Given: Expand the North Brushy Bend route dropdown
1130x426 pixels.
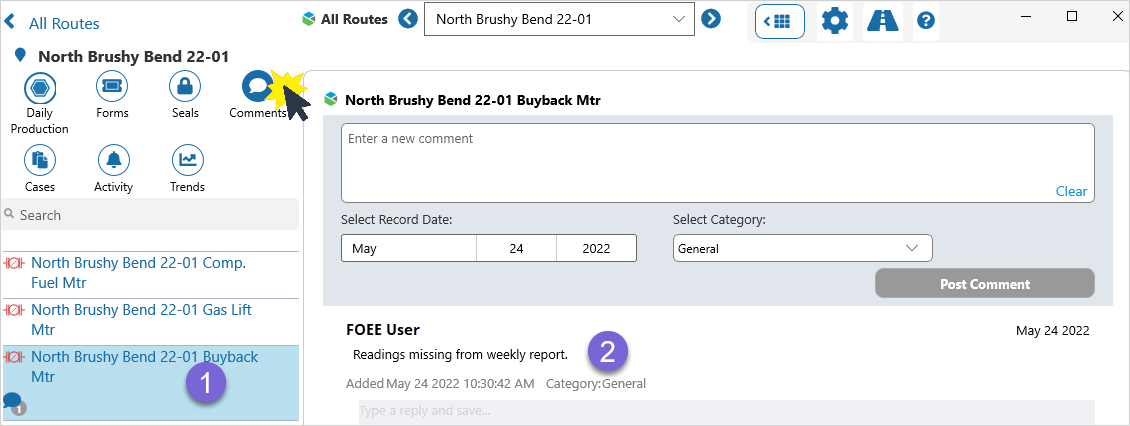Looking at the screenshot, I should pos(680,19).
